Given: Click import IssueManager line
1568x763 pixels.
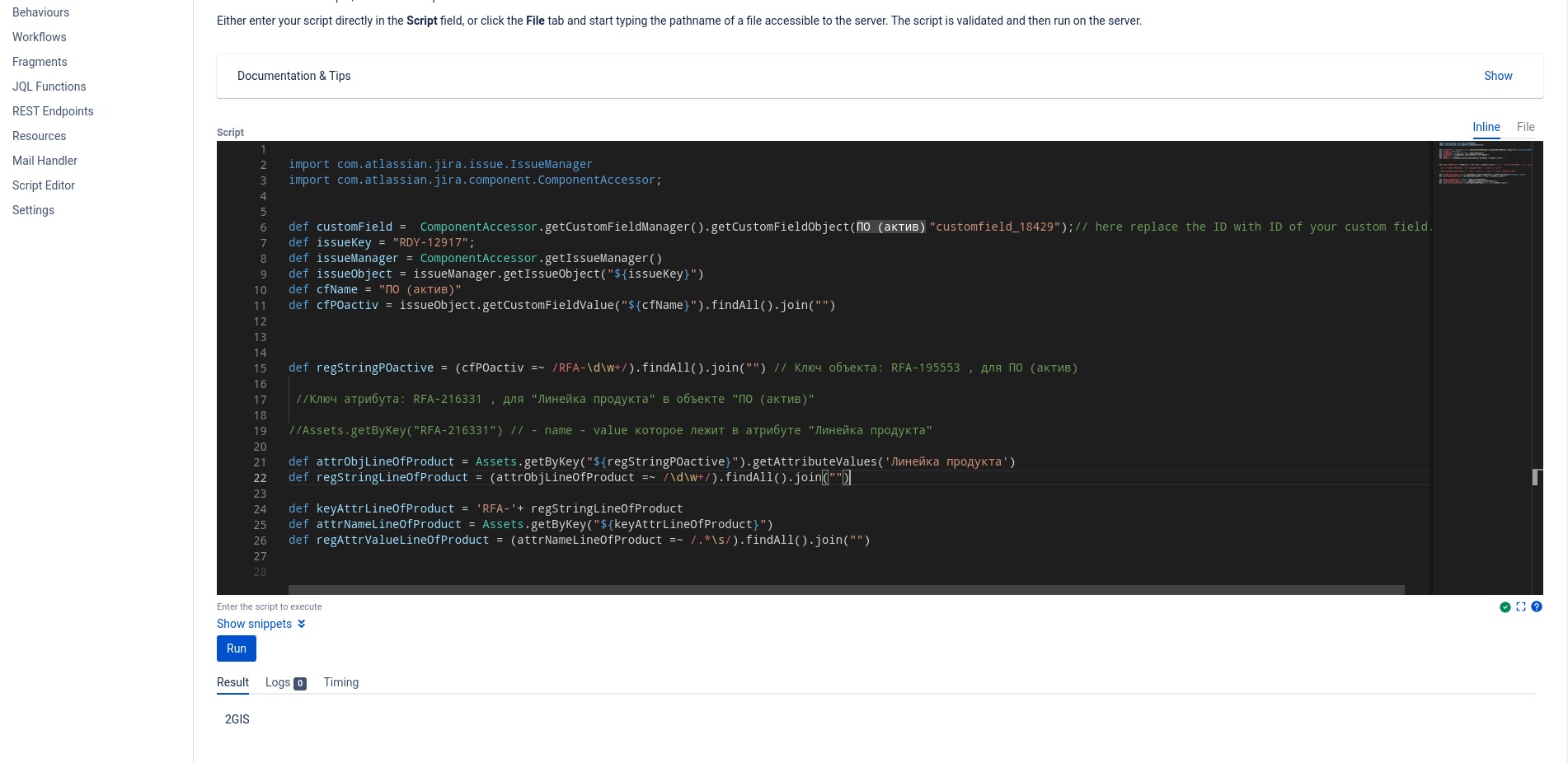Looking at the screenshot, I should coord(440,164).
